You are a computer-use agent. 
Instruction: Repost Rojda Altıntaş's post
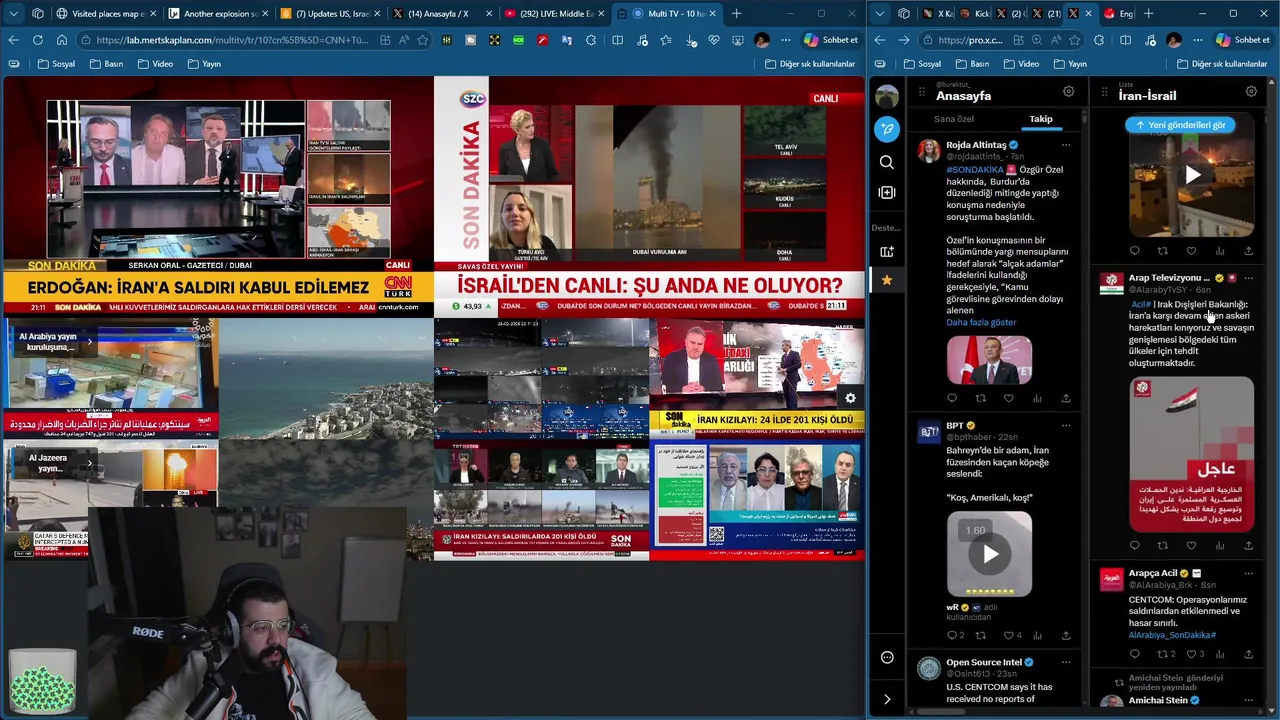pos(980,398)
